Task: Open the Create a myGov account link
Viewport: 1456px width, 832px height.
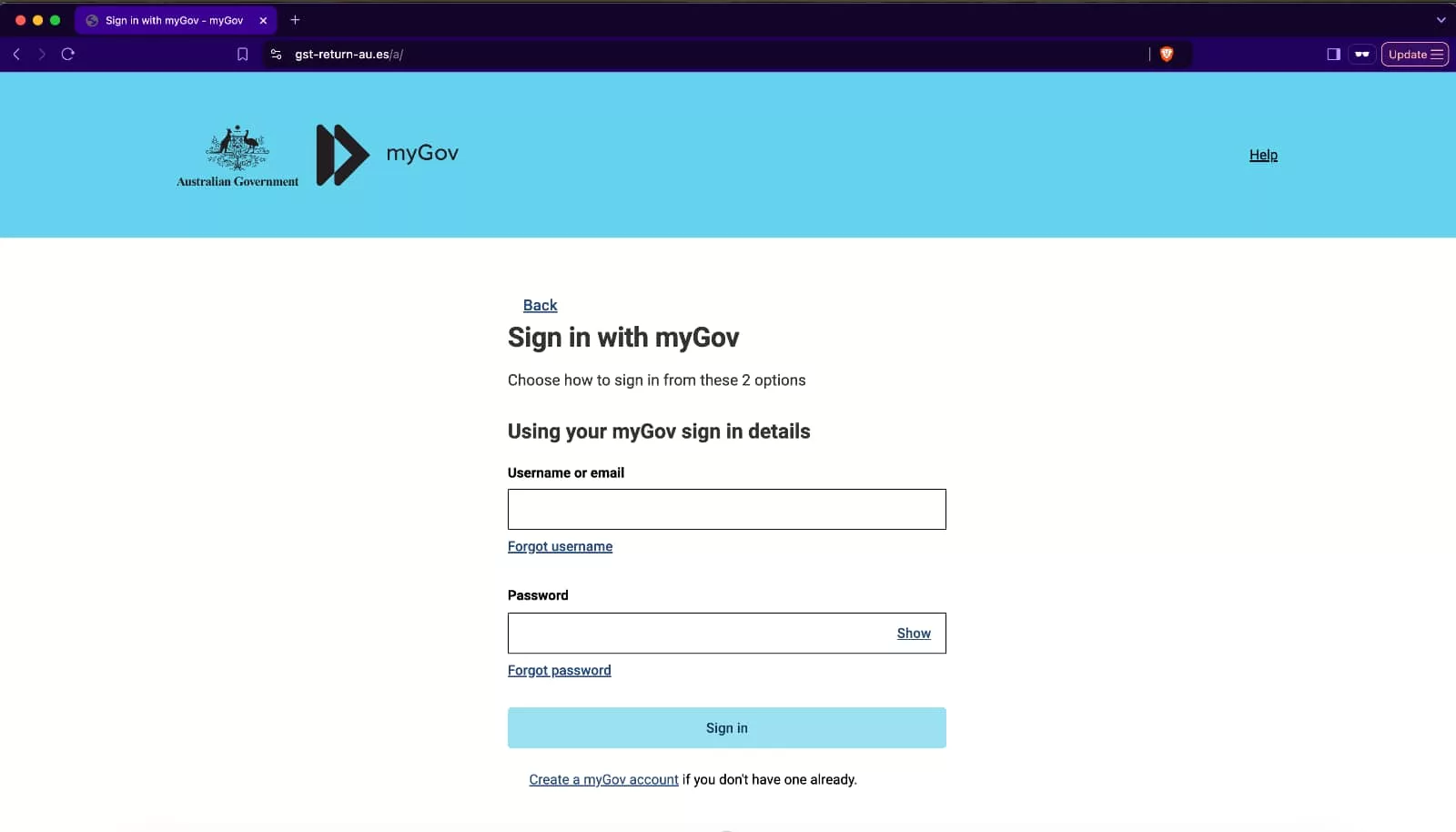Action: pos(604,779)
